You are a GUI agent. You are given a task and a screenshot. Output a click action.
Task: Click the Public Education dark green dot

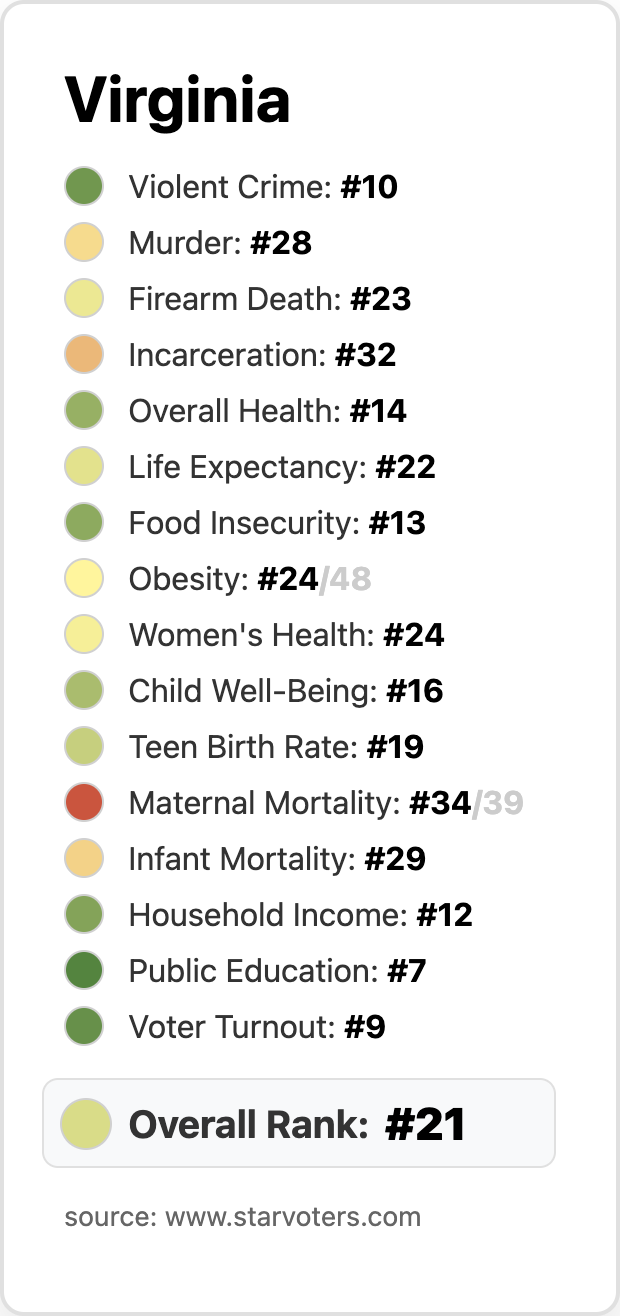click(84, 971)
